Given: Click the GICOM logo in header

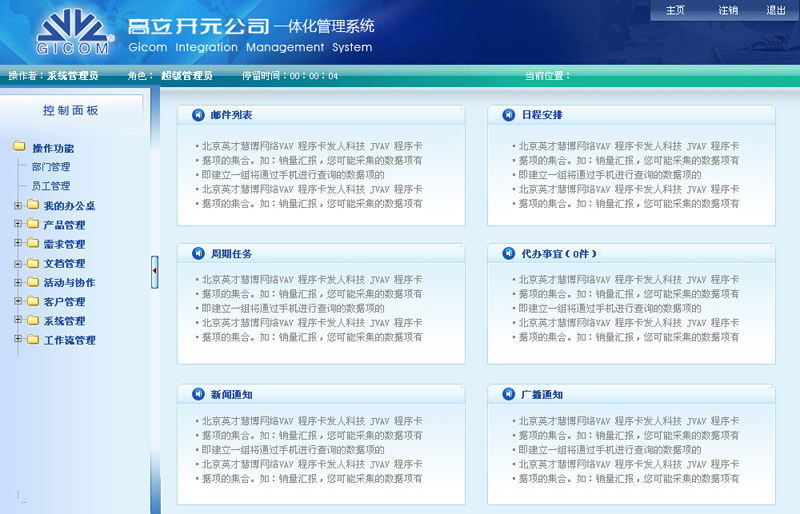Looking at the screenshot, I should tap(74, 32).
